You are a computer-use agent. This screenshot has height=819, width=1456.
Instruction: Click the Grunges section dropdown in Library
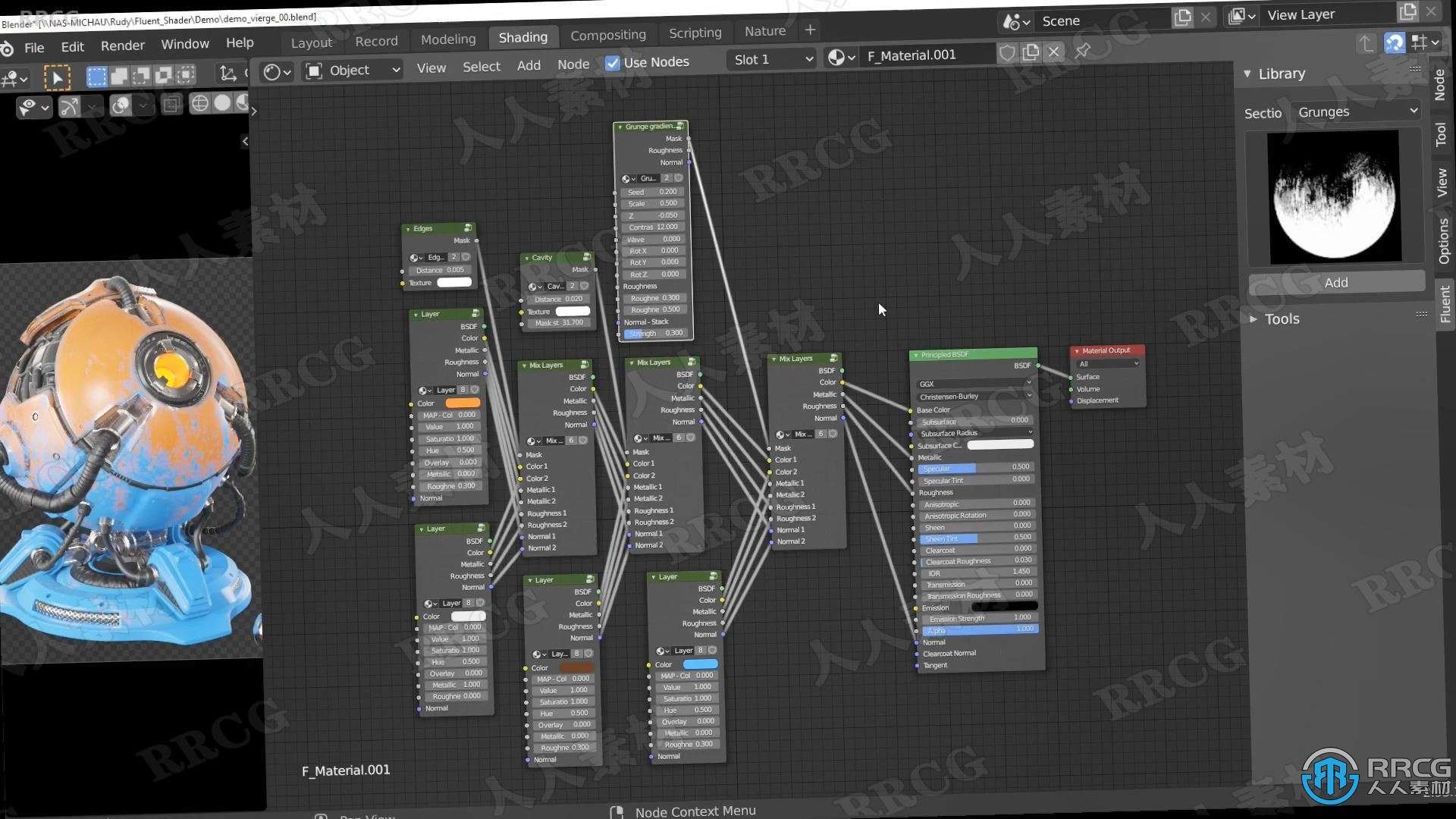pyautogui.click(x=1354, y=112)
